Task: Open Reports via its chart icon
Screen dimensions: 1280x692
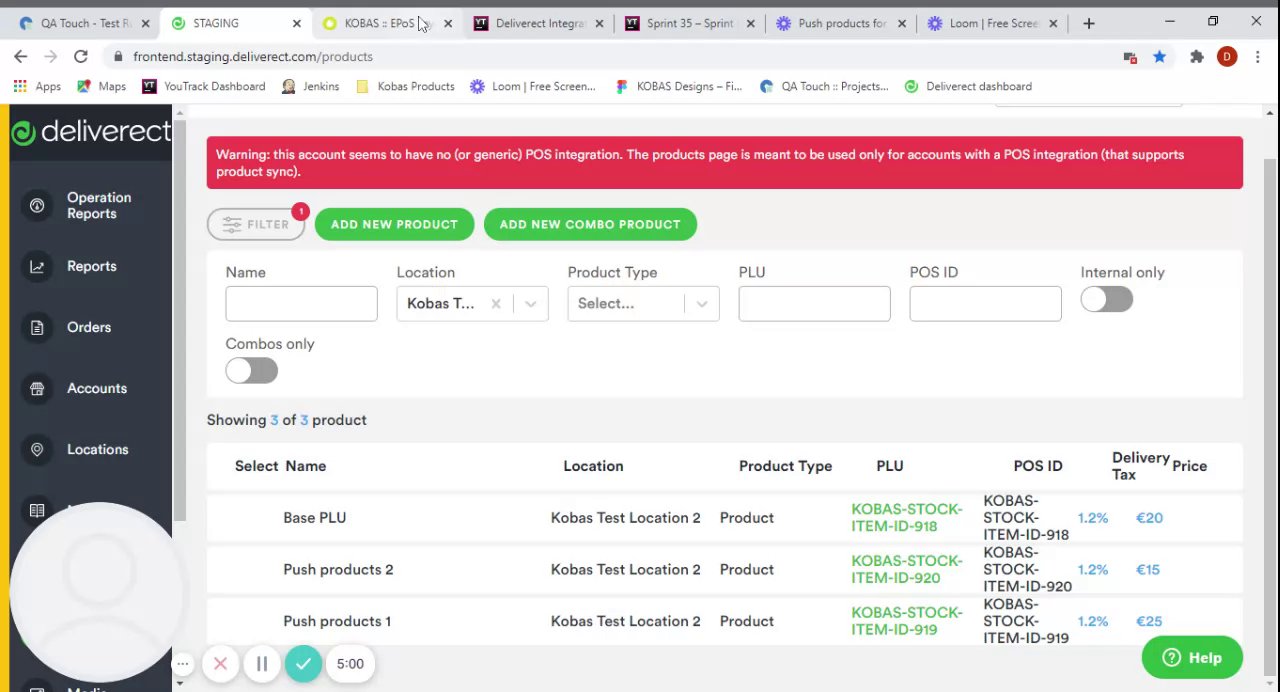Action: point(37,267)
